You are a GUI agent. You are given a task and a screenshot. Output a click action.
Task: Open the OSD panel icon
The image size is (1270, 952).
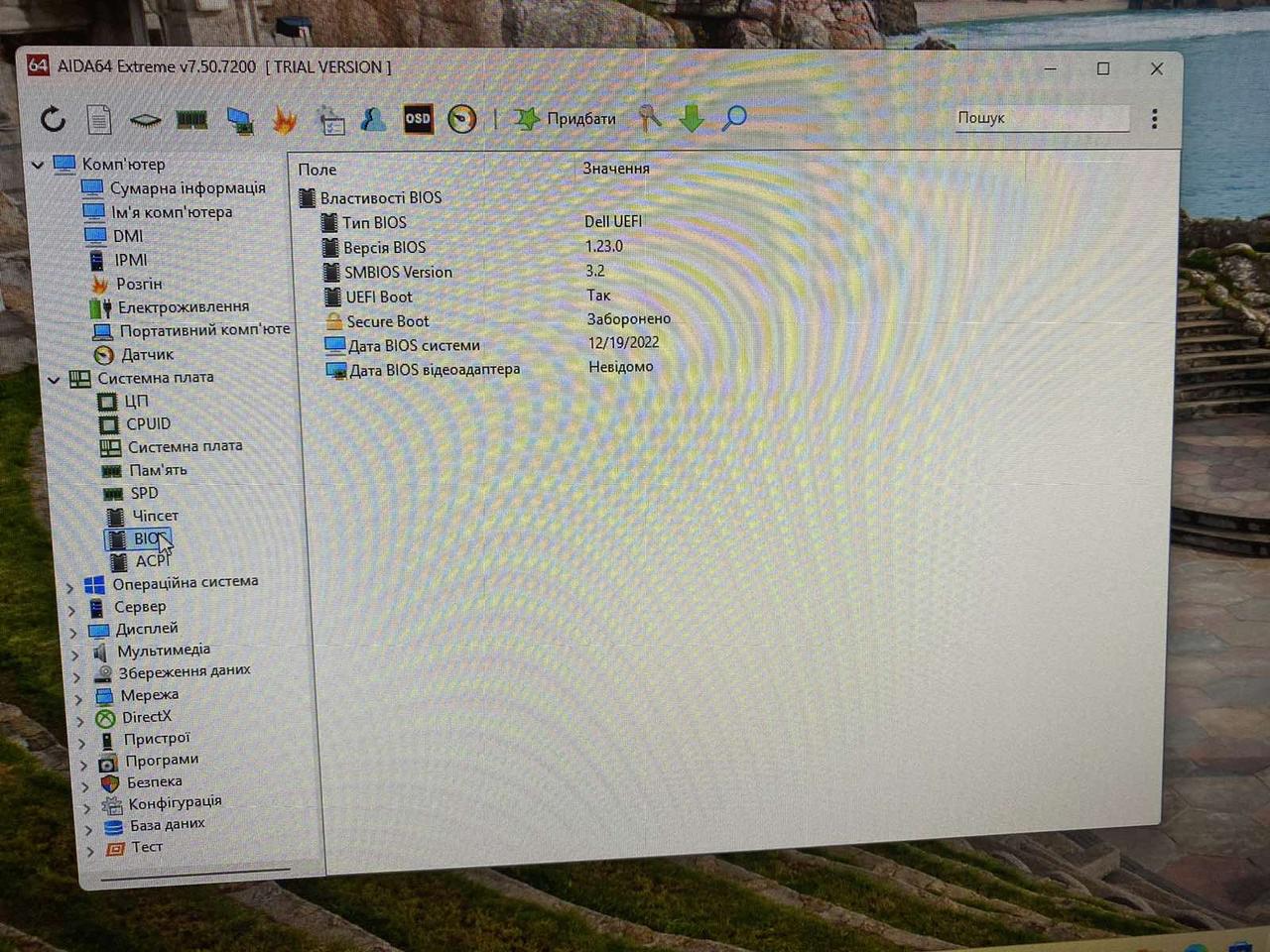[418, 119]
